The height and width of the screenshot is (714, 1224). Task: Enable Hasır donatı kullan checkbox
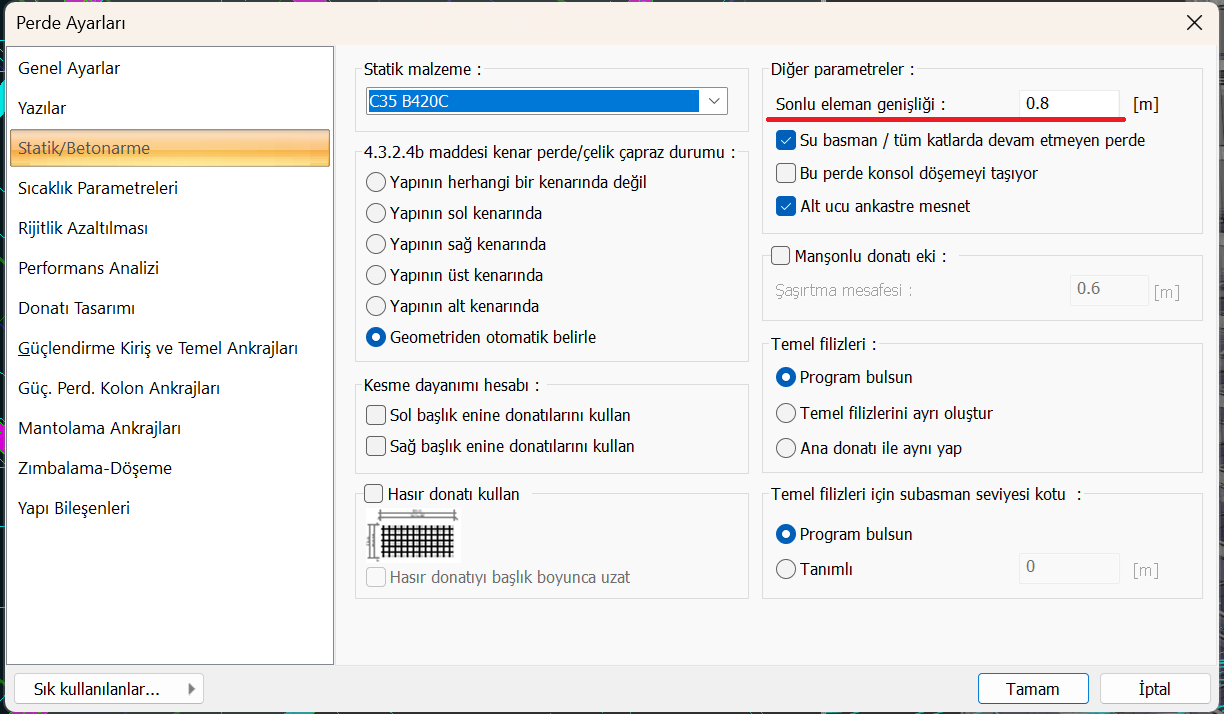click(374, 493)
